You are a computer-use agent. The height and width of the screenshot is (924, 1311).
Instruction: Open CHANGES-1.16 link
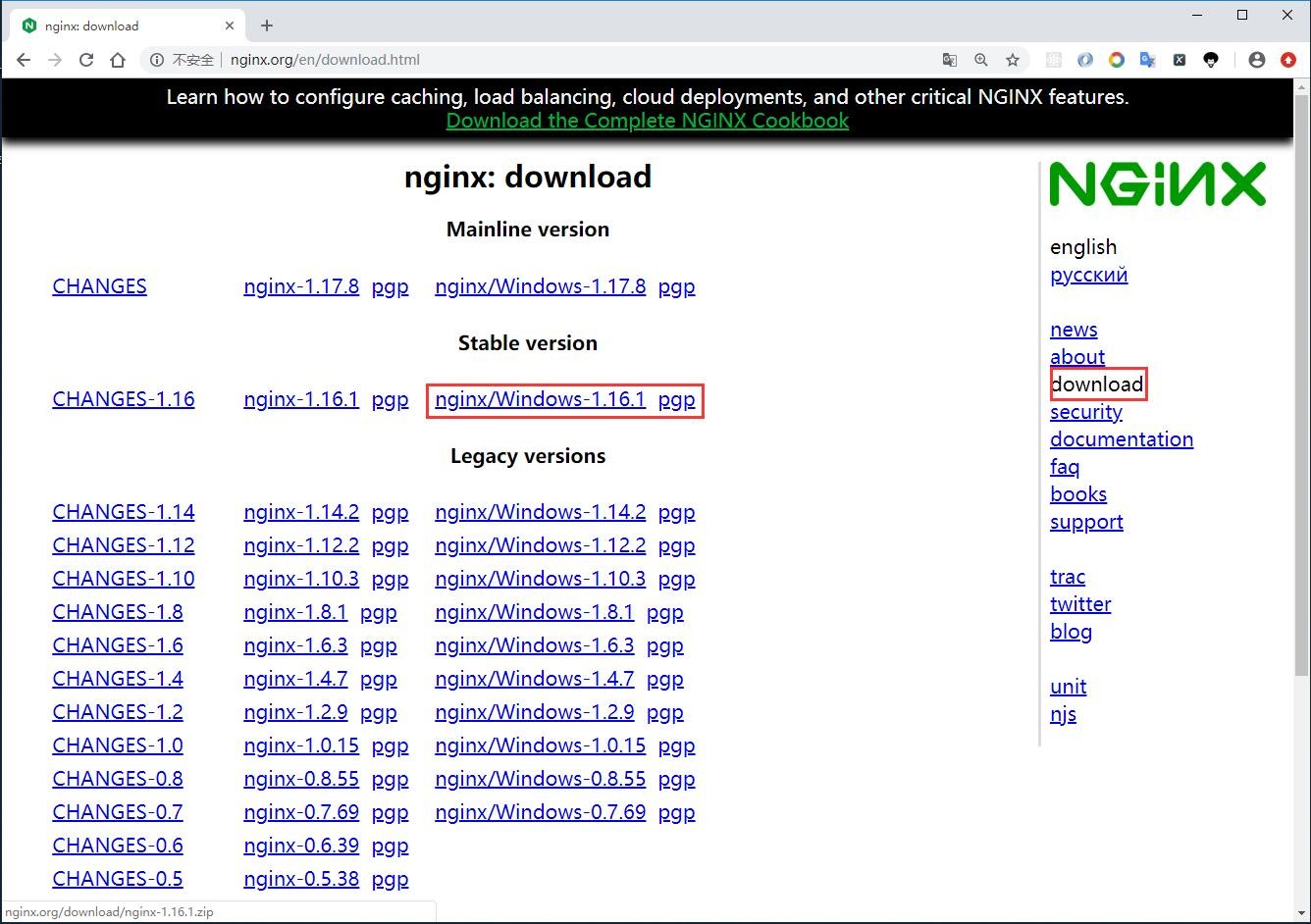click(124, 399)
